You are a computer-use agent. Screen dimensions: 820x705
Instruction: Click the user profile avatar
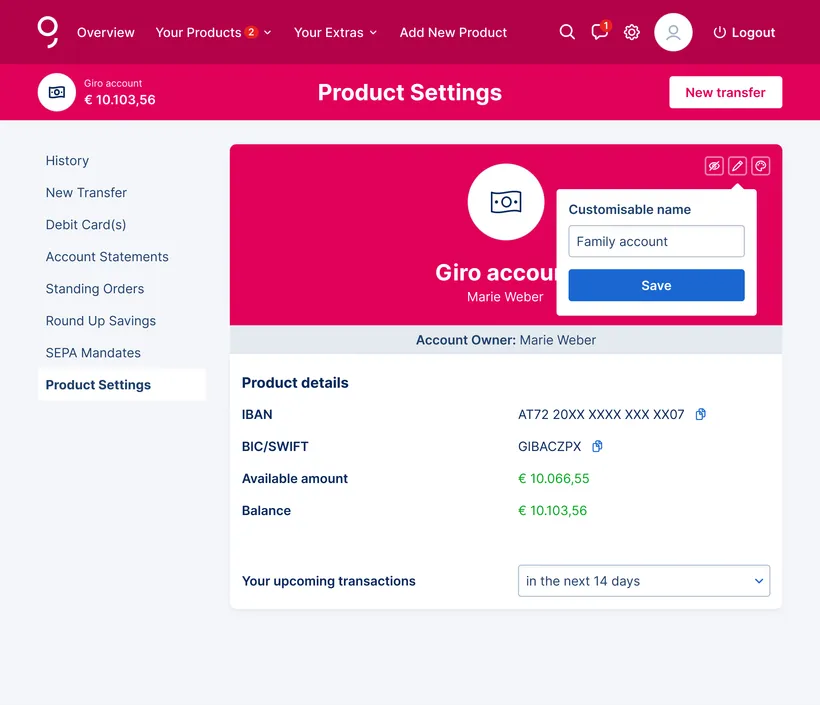coord(673,32)
